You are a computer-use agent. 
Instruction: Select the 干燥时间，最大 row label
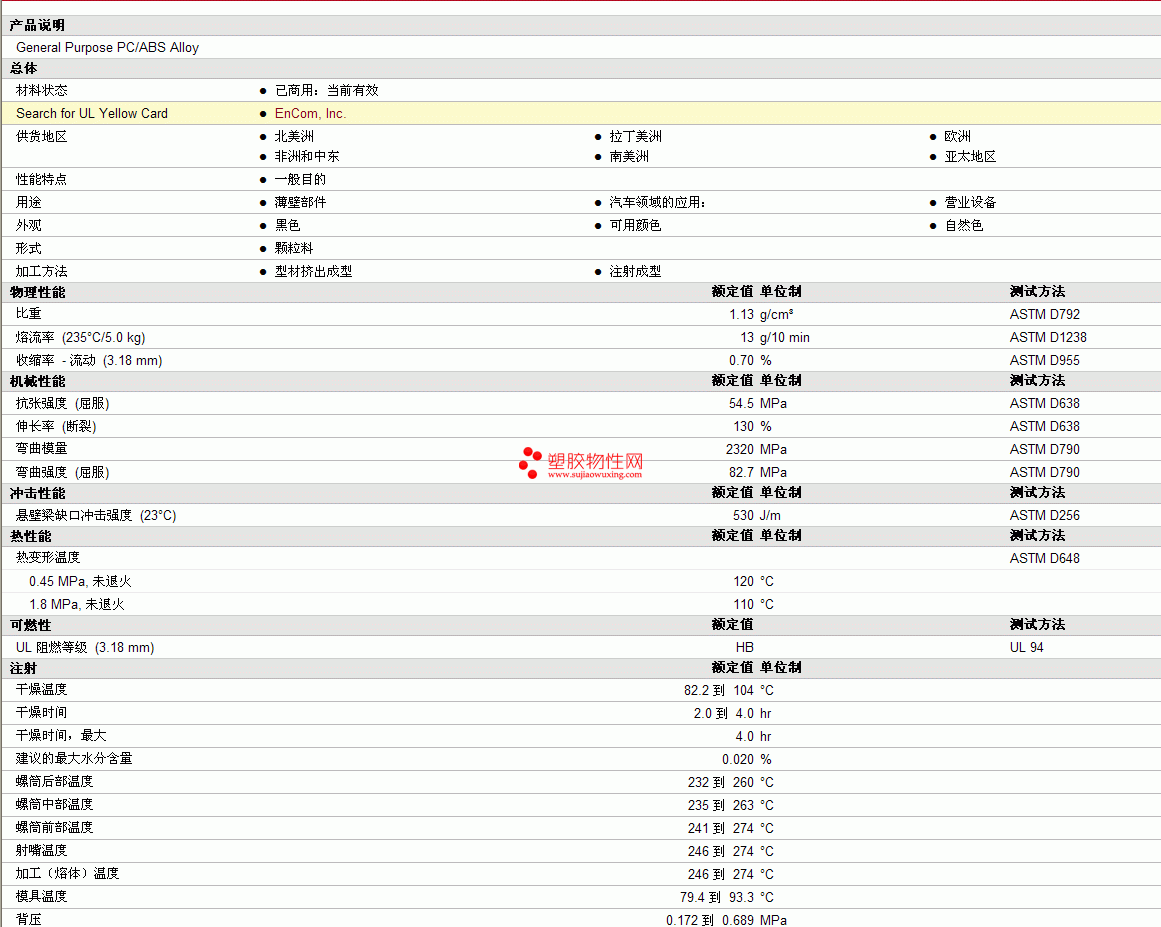(x=61, y=735)
